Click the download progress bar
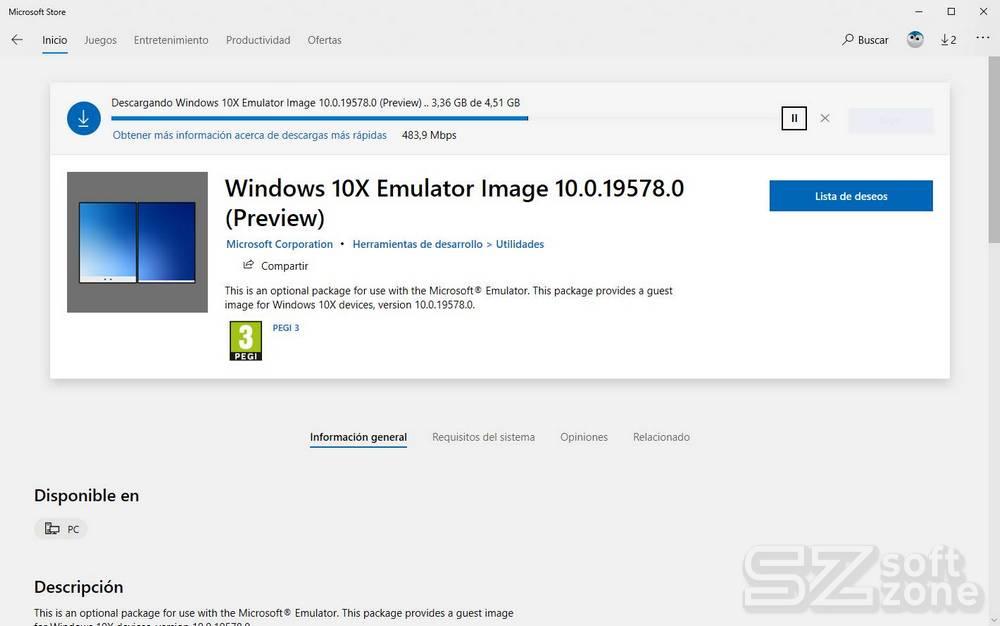1000x626 pixels. [443, 118]
